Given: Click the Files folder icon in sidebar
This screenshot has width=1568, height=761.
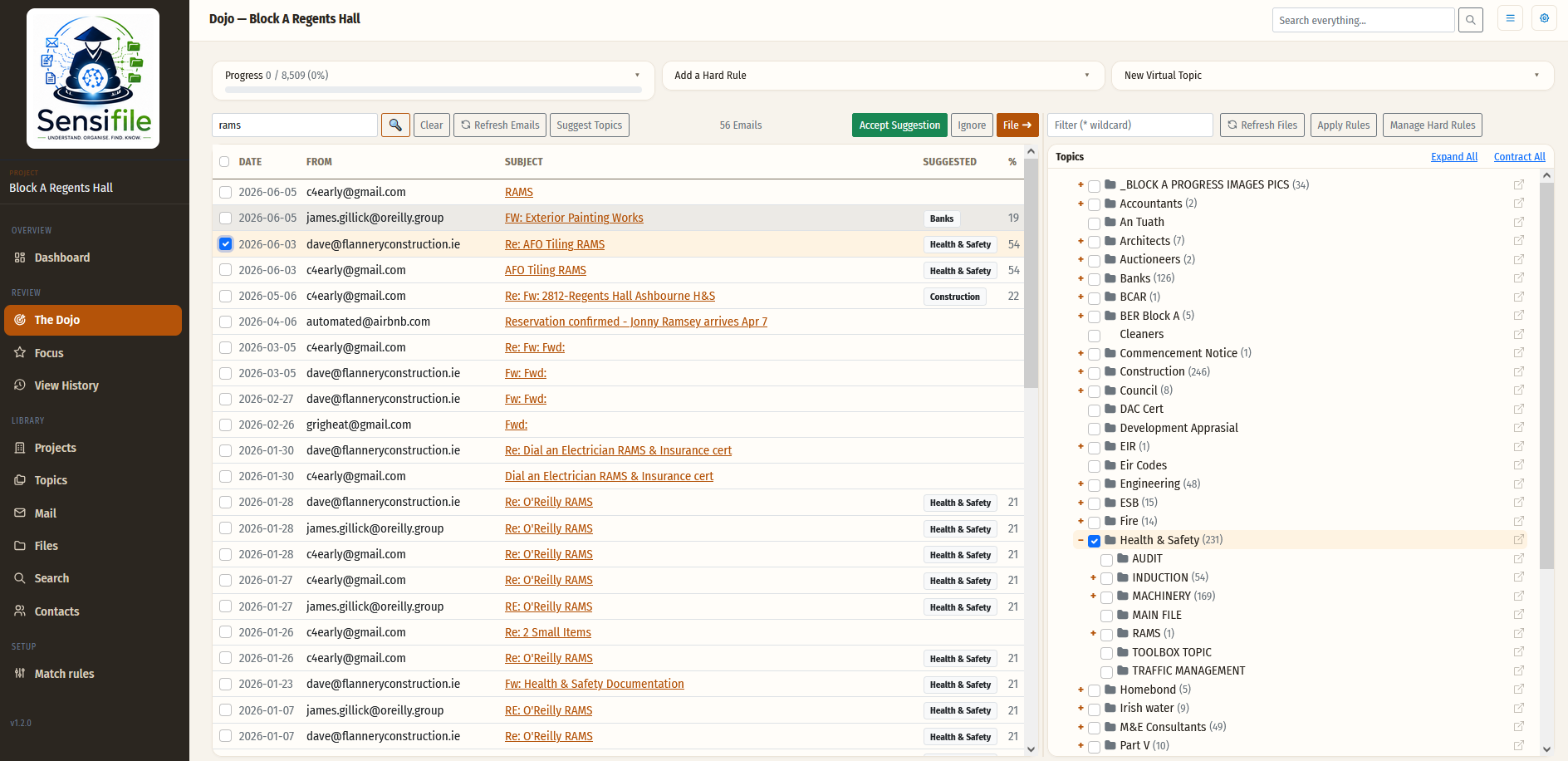Looking at the screenshot, I should (20, 546).
